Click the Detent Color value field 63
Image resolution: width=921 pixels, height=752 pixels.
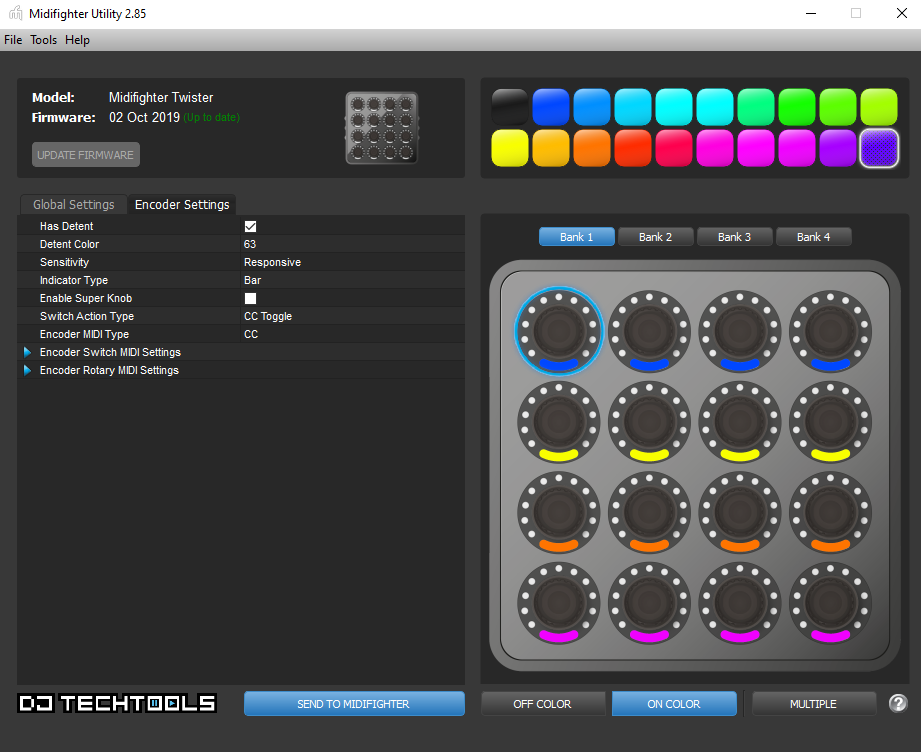tap(352, 244)
